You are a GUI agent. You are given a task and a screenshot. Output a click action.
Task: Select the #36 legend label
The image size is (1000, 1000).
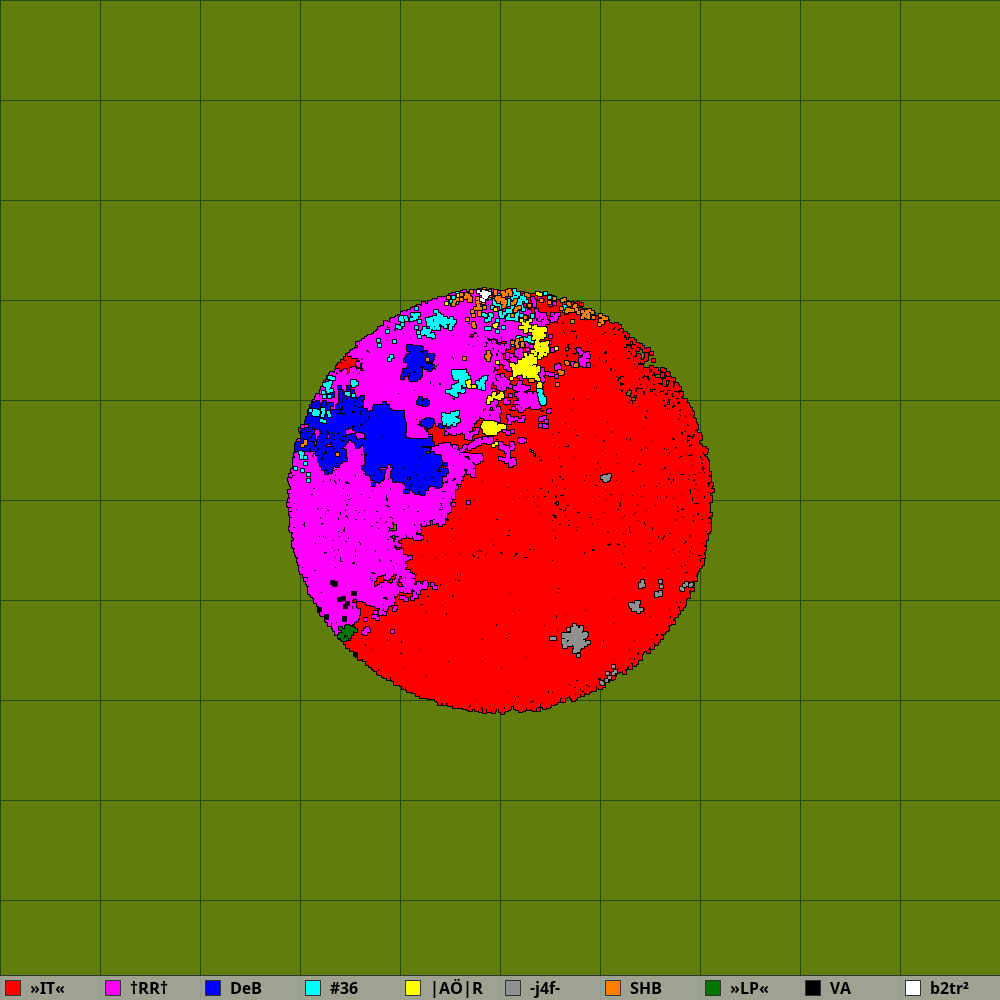pyautogui.click(x=344, y=989)
